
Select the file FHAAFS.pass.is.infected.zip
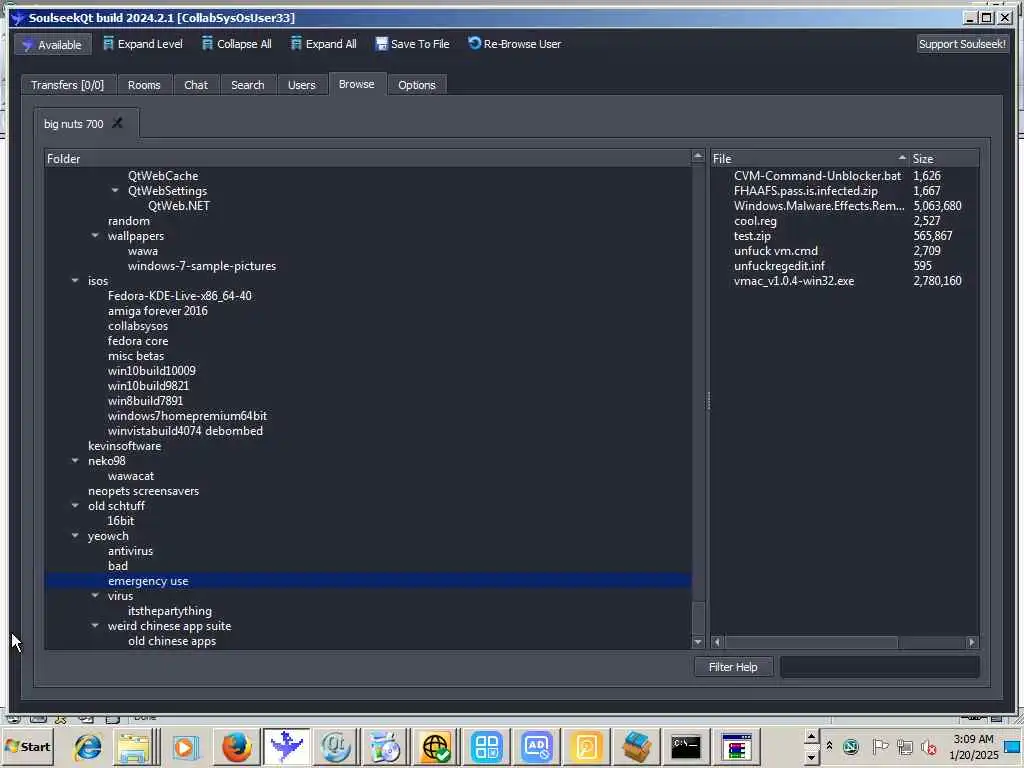point(806,191)
